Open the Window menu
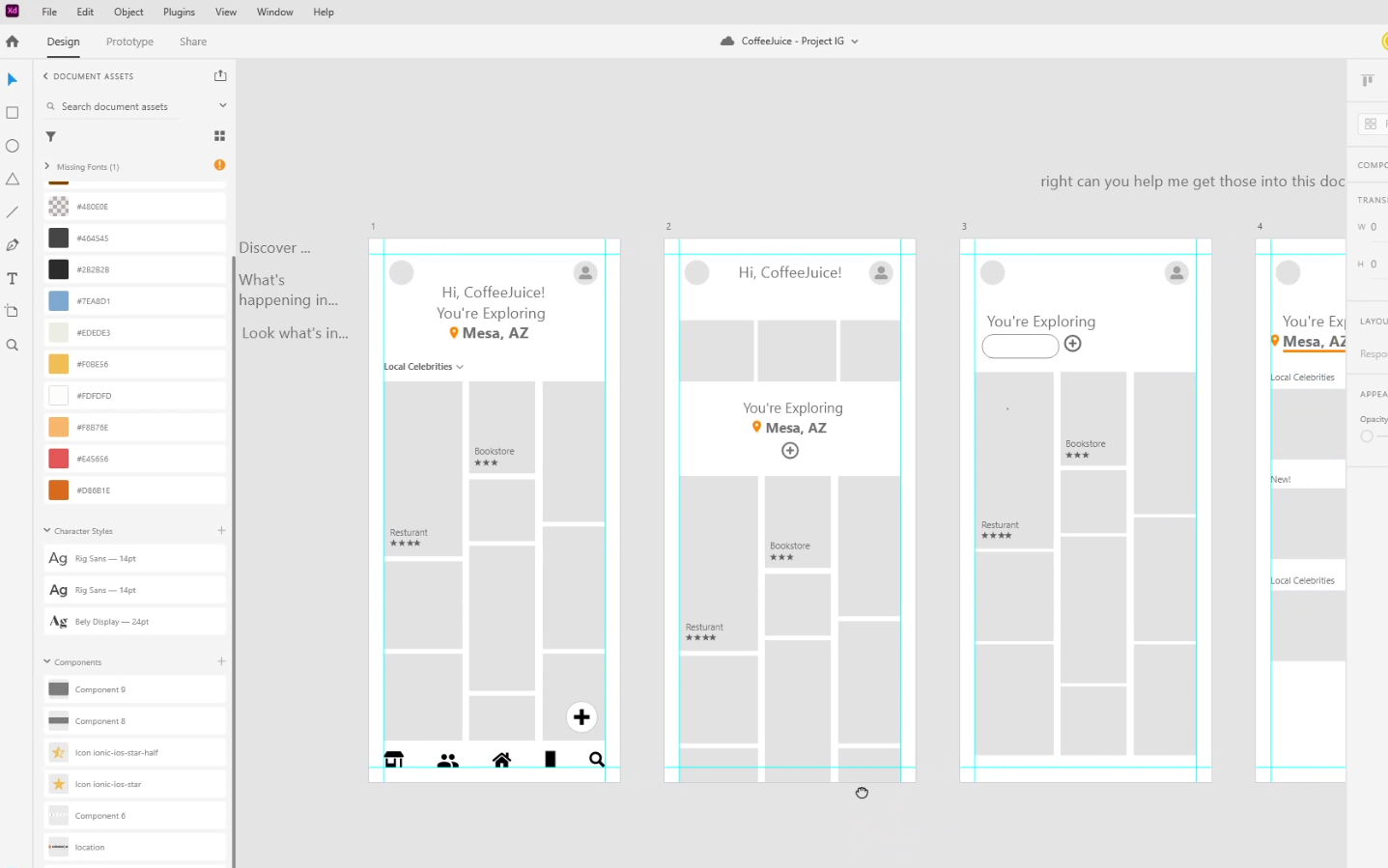The height and width of the screenshot is (868, 1388). click(275, 12)
